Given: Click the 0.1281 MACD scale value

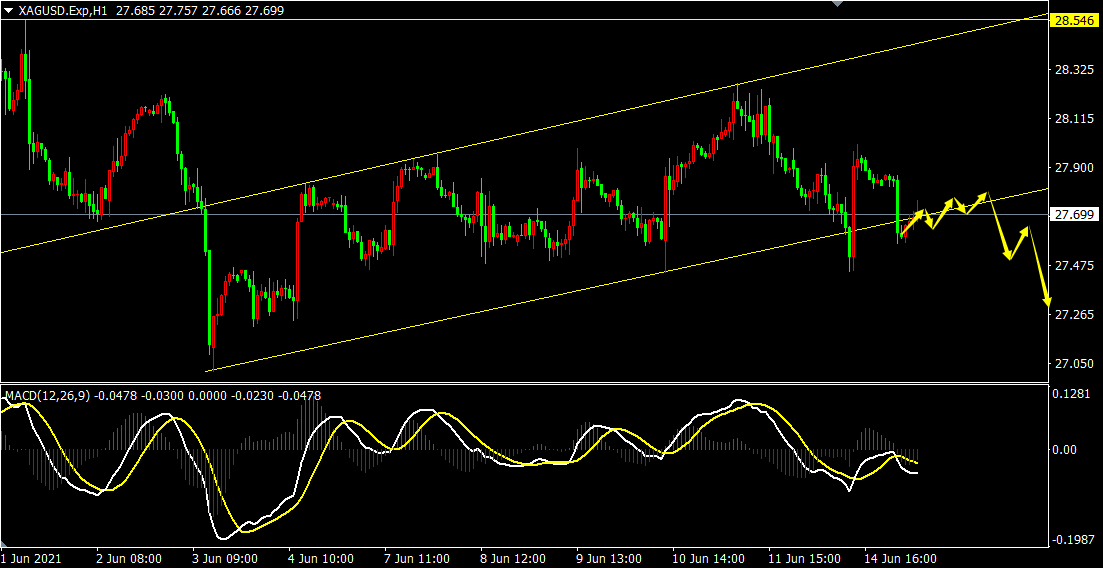Looking at the screenshot, I should [1072, 394].
